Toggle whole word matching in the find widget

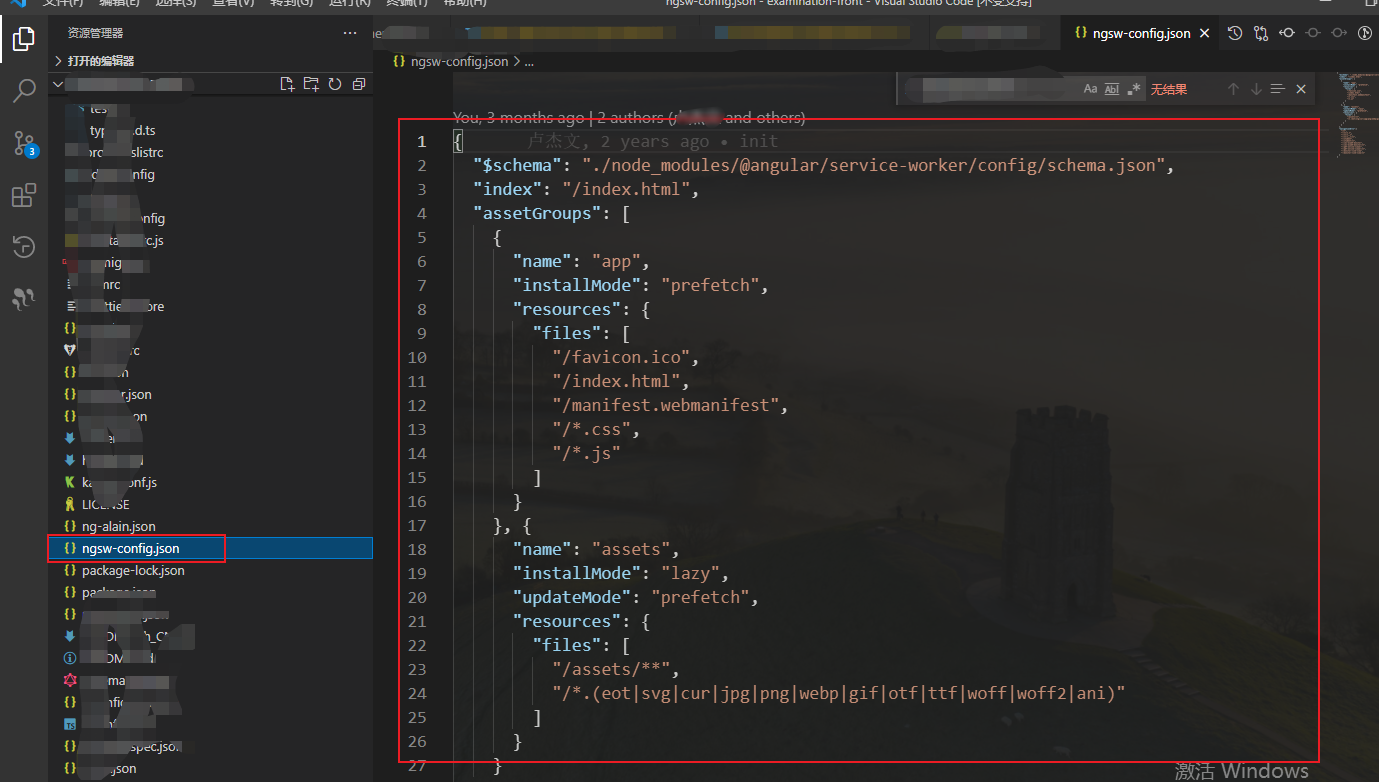[x=1112, y=88]
